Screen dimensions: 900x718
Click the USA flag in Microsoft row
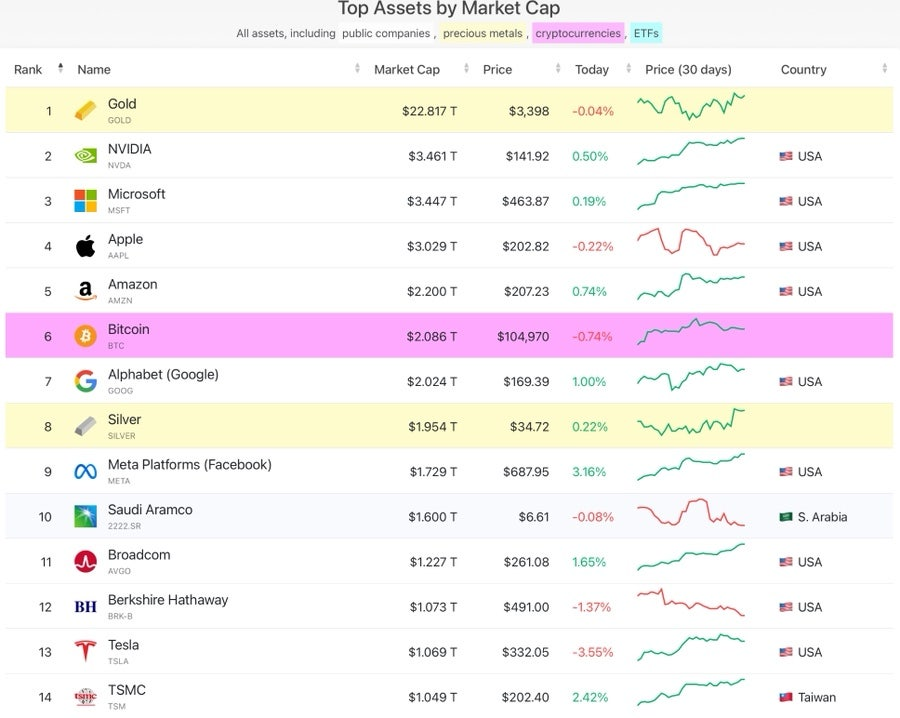[786, 201]
